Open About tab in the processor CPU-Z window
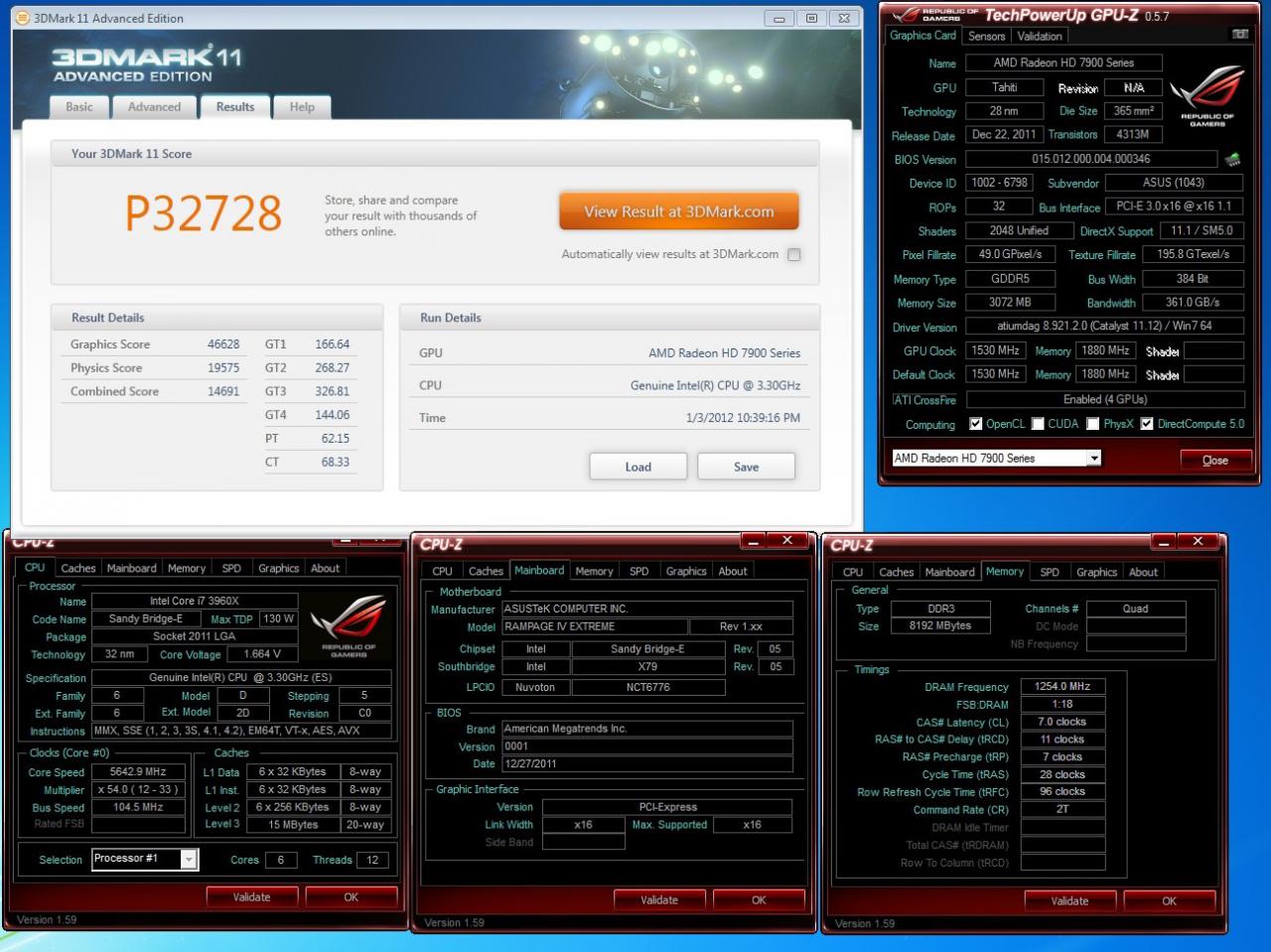The width and height of the screenshot is (1271, 952). [325, 568]
